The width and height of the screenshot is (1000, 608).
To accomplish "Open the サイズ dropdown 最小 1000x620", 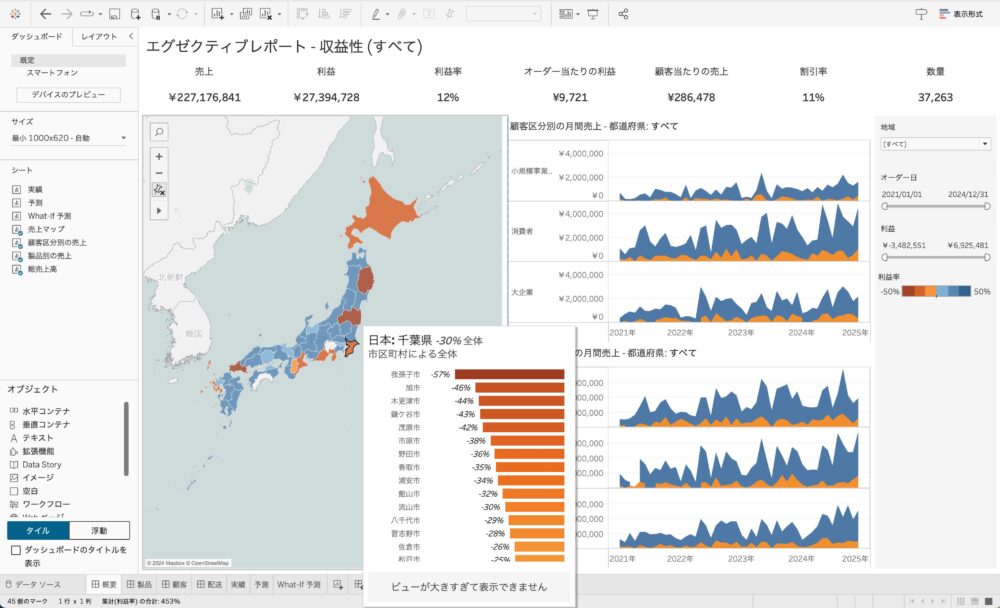I will [x=69, y=138].
